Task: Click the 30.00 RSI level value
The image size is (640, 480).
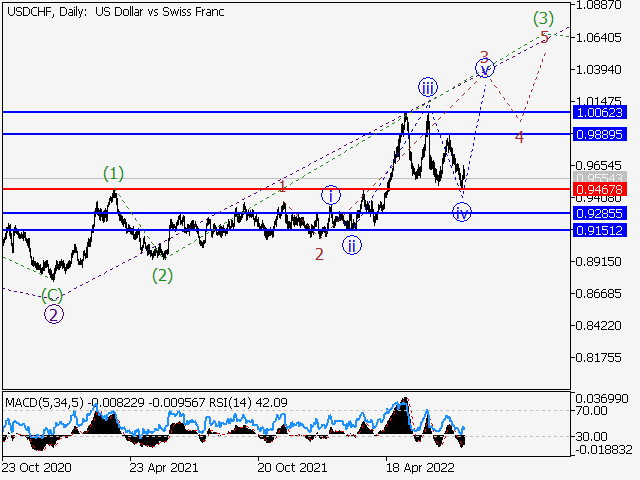Action: pyautogui.click(x=591, y=436)
